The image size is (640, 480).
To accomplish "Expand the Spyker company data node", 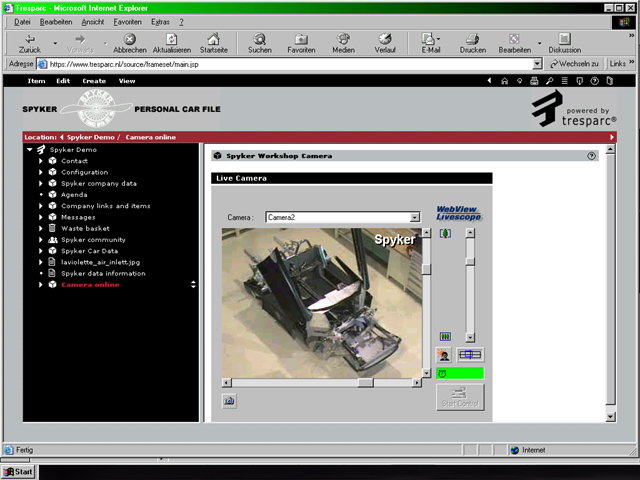I will pos(40,183).
